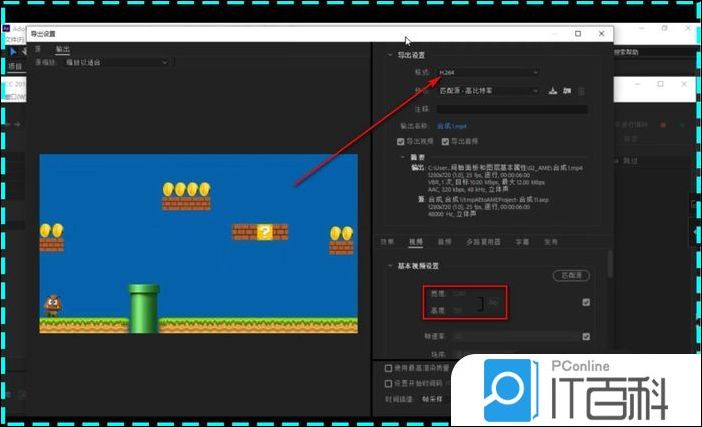The height and width of the screenshot is (427, 702).
Task: Toggle the match-source checkbox for width and height
Action: 586,303
